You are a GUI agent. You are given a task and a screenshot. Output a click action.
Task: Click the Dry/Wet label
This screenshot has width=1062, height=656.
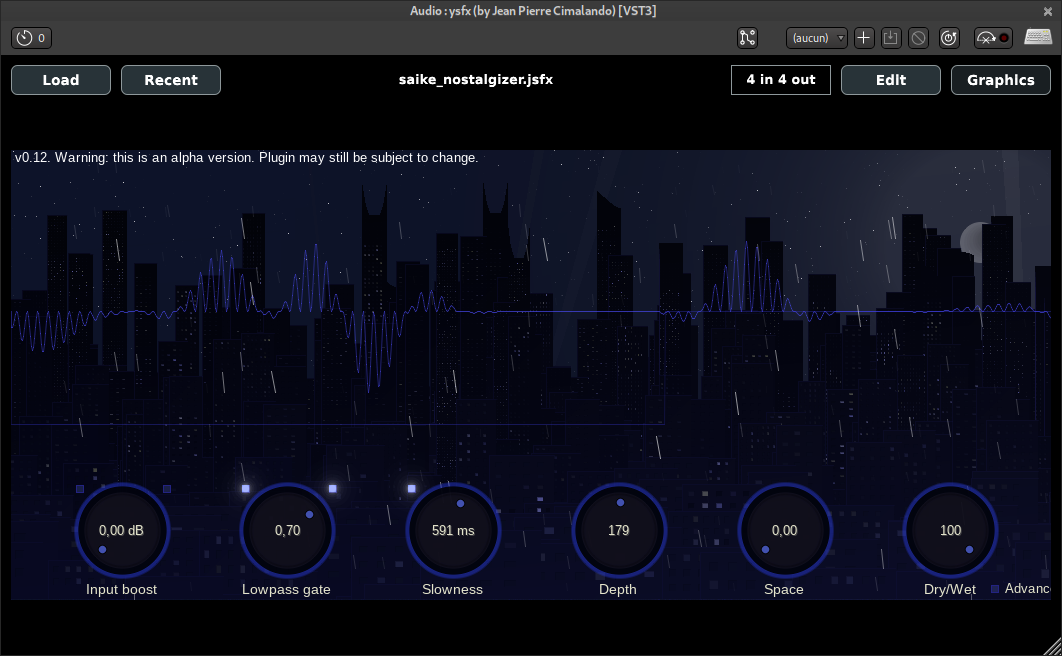click(x=950, y=590)
